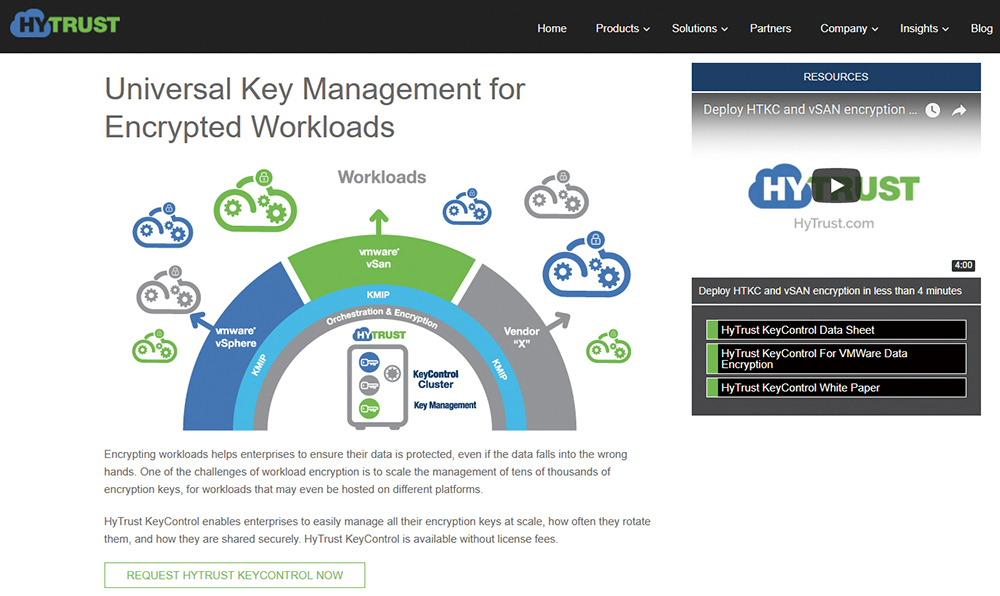Click the green key icon in the safe
The image size is (1000, 596).
[x=369, y=409]
